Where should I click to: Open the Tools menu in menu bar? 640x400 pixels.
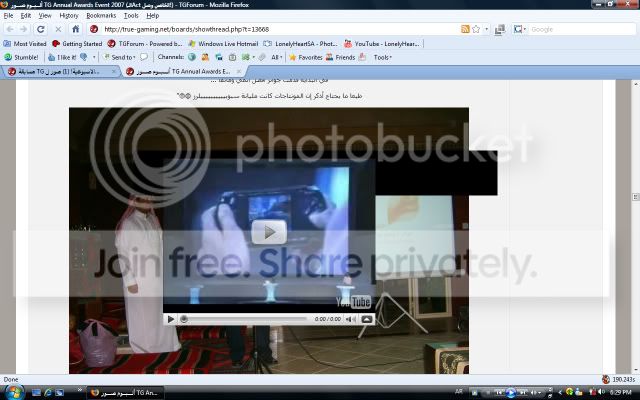pyautogui.click(x=131, y=16)
